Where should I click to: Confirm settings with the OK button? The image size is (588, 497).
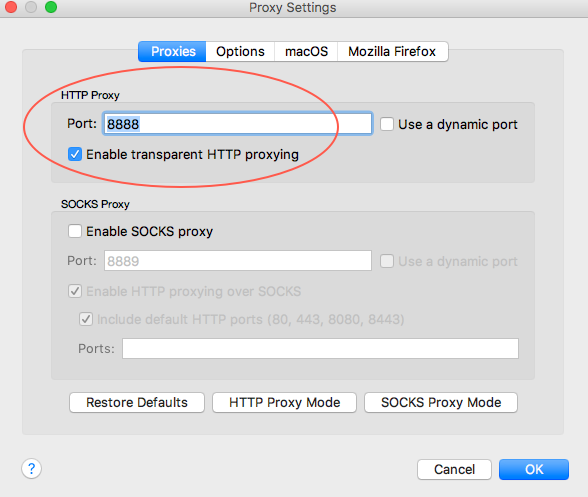pos(534,469)
